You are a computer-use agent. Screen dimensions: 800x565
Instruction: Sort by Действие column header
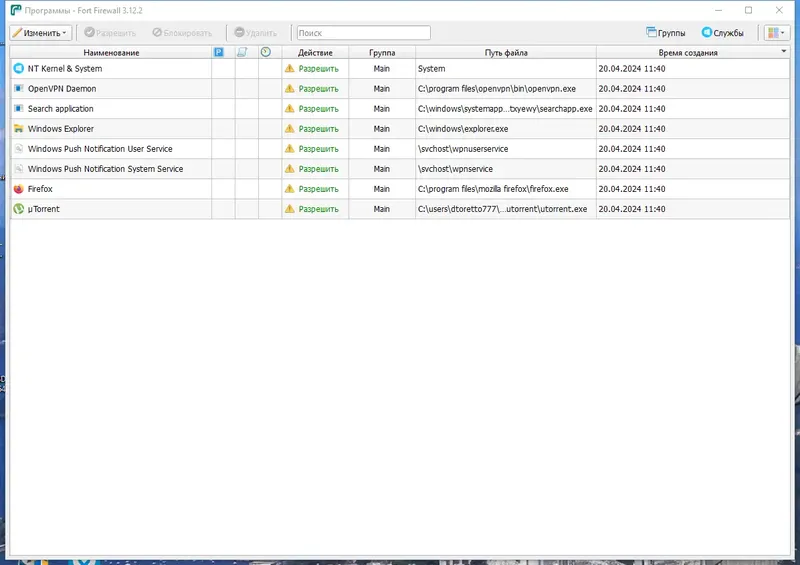click(x=315, y=53)
